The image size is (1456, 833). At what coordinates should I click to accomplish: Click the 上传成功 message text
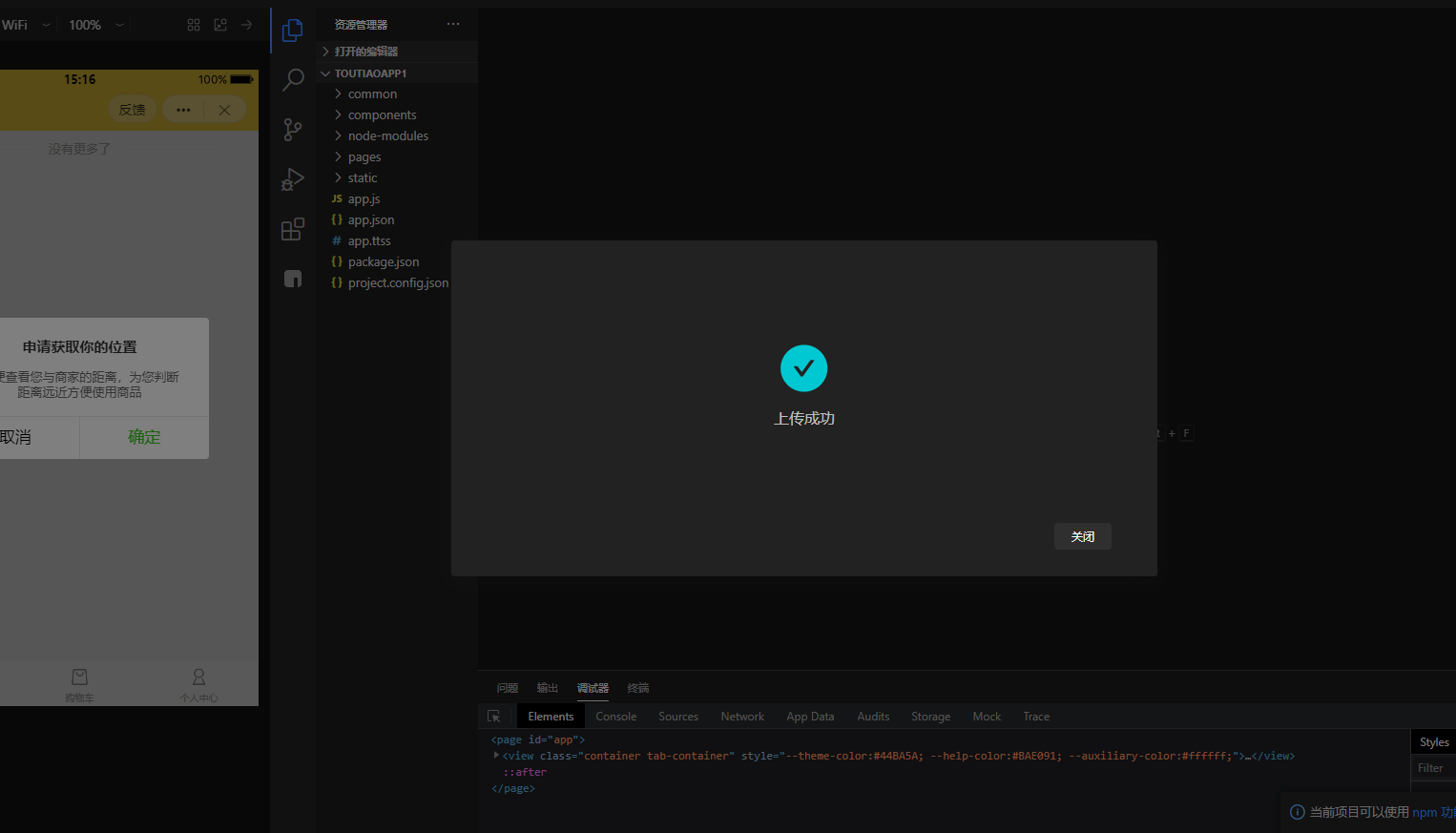click(804, 418)
